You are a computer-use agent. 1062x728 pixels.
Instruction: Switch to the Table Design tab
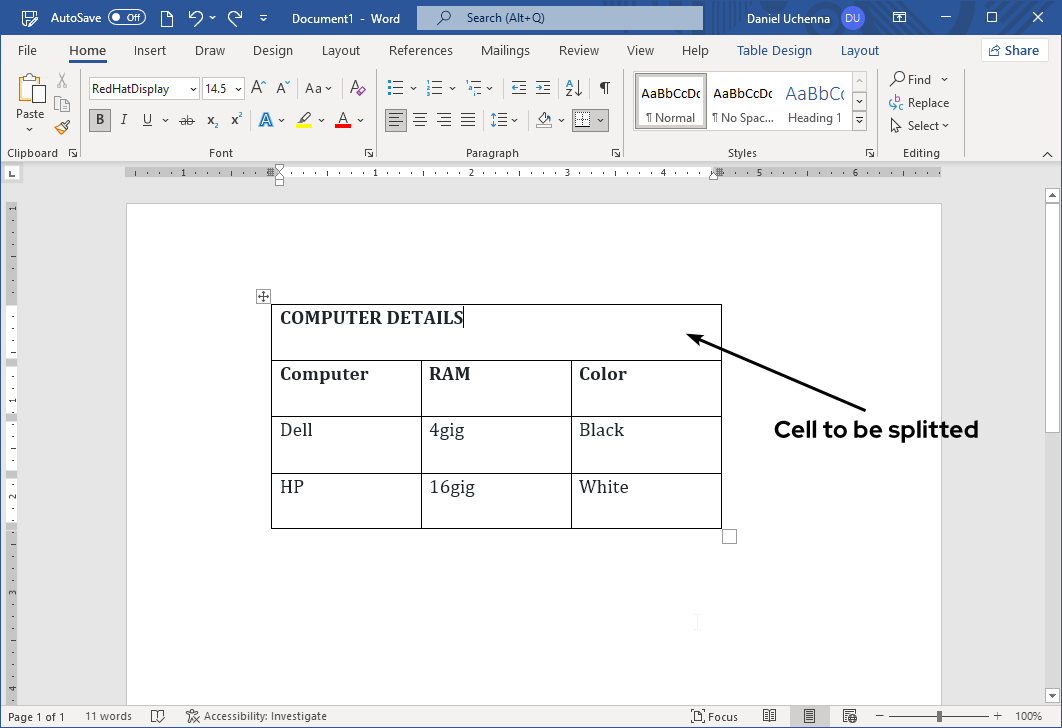[x=774, y=51]
